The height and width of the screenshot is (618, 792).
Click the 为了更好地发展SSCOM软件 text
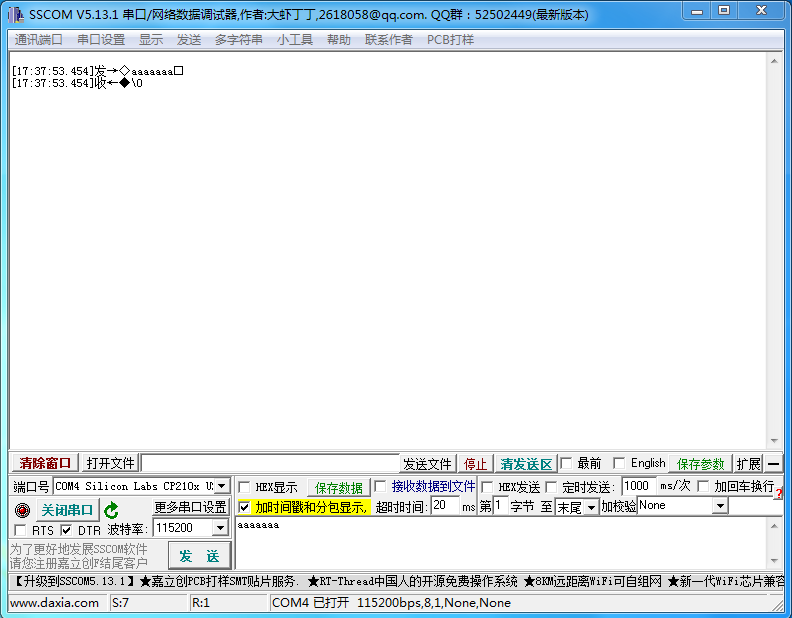pyautogui.click(x=79, y=549)
